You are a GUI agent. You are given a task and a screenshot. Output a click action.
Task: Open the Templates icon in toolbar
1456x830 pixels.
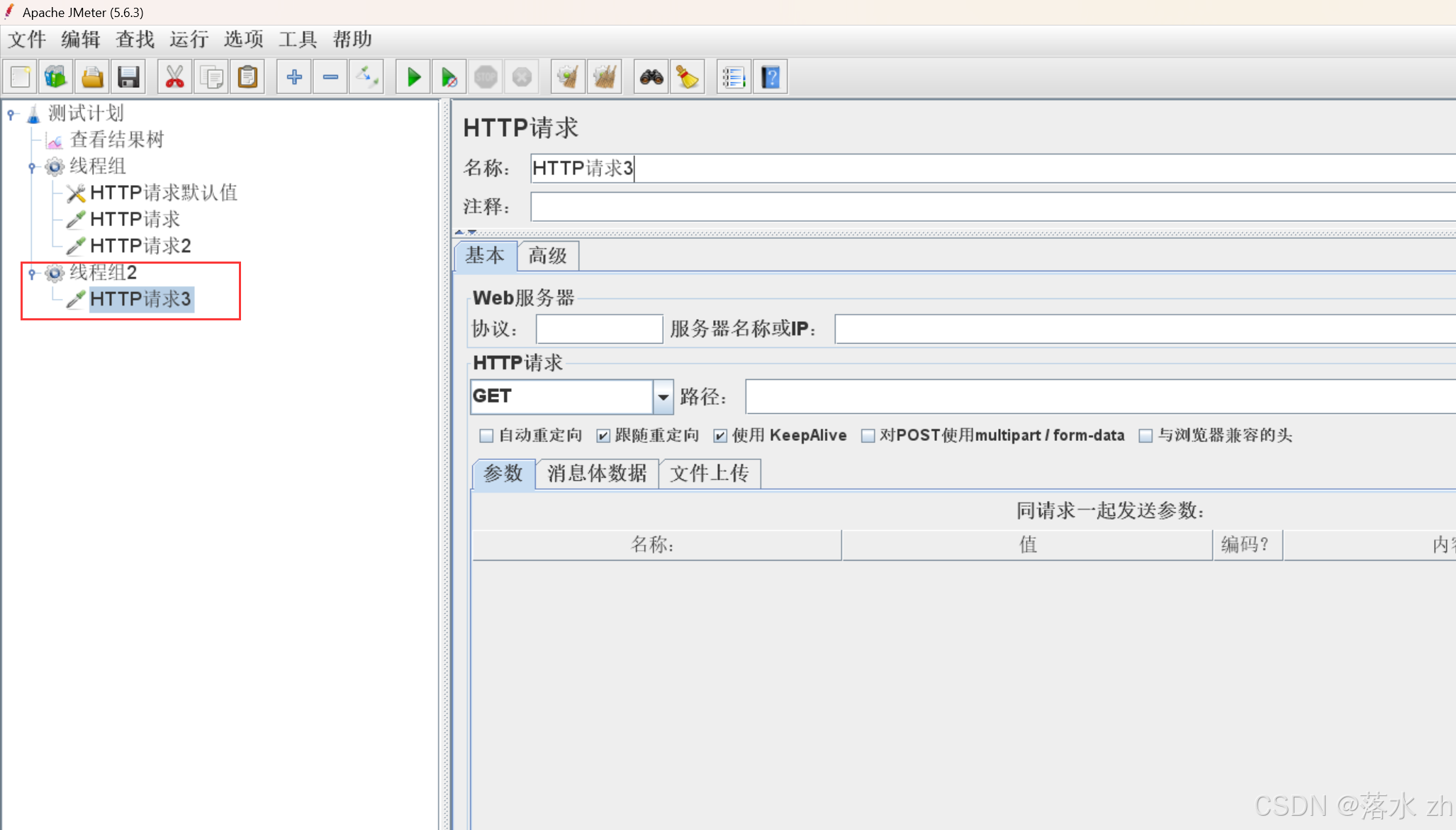(56, 77)
